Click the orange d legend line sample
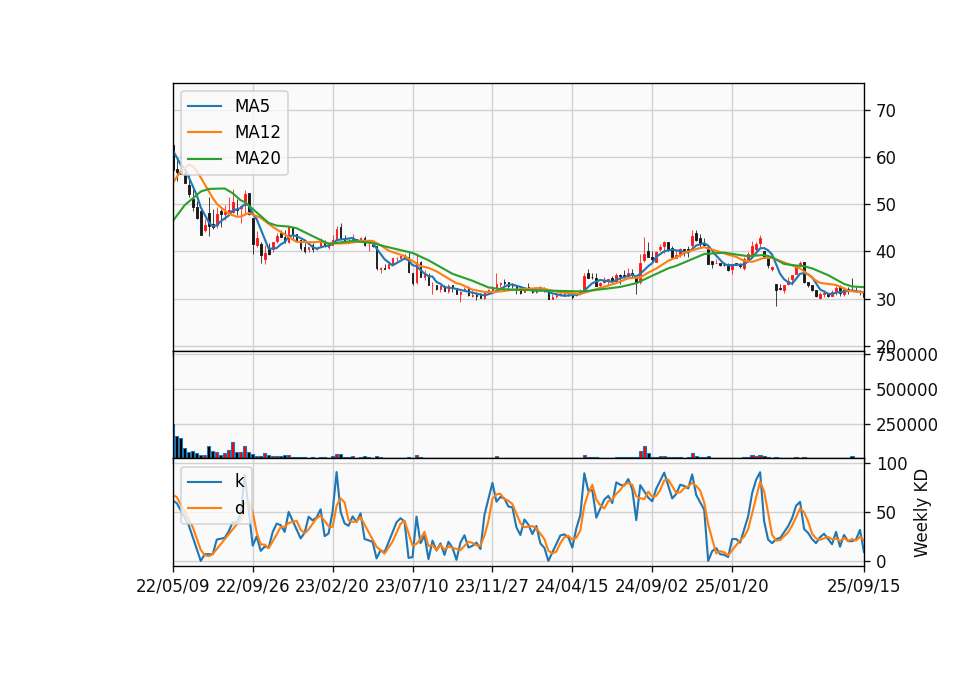Screen dimensions: 960x690 tap(204, 508)
